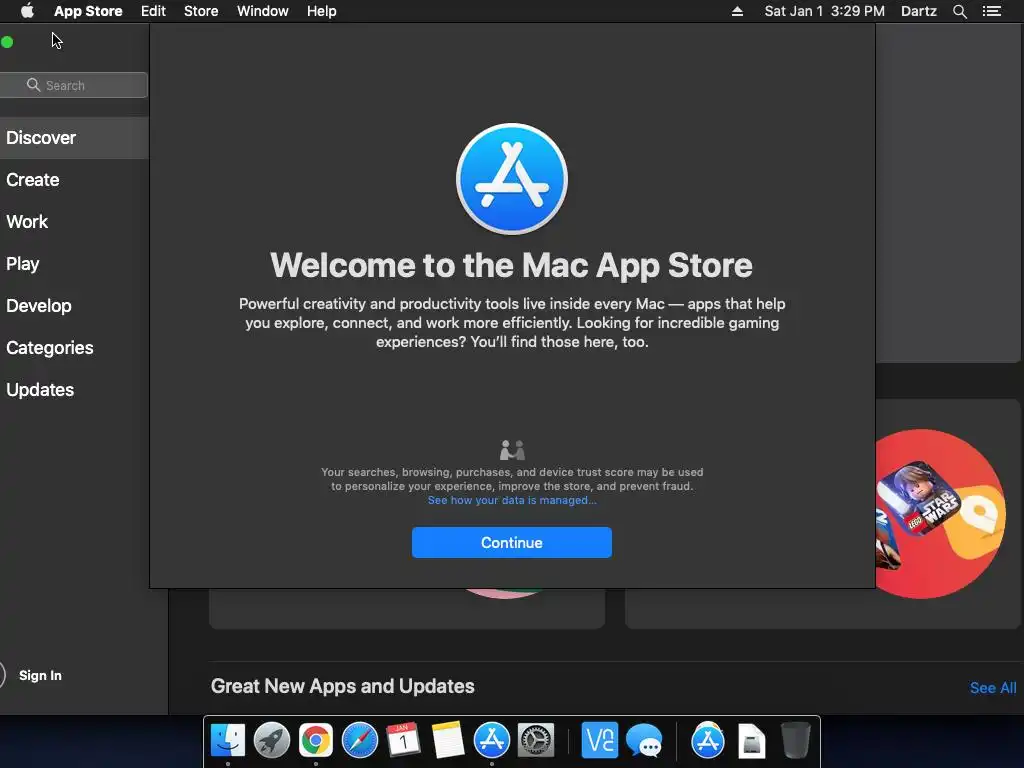Focus the App Store Search field
This screenshot has width=1024, height=768.
click(x=74, y=85)
